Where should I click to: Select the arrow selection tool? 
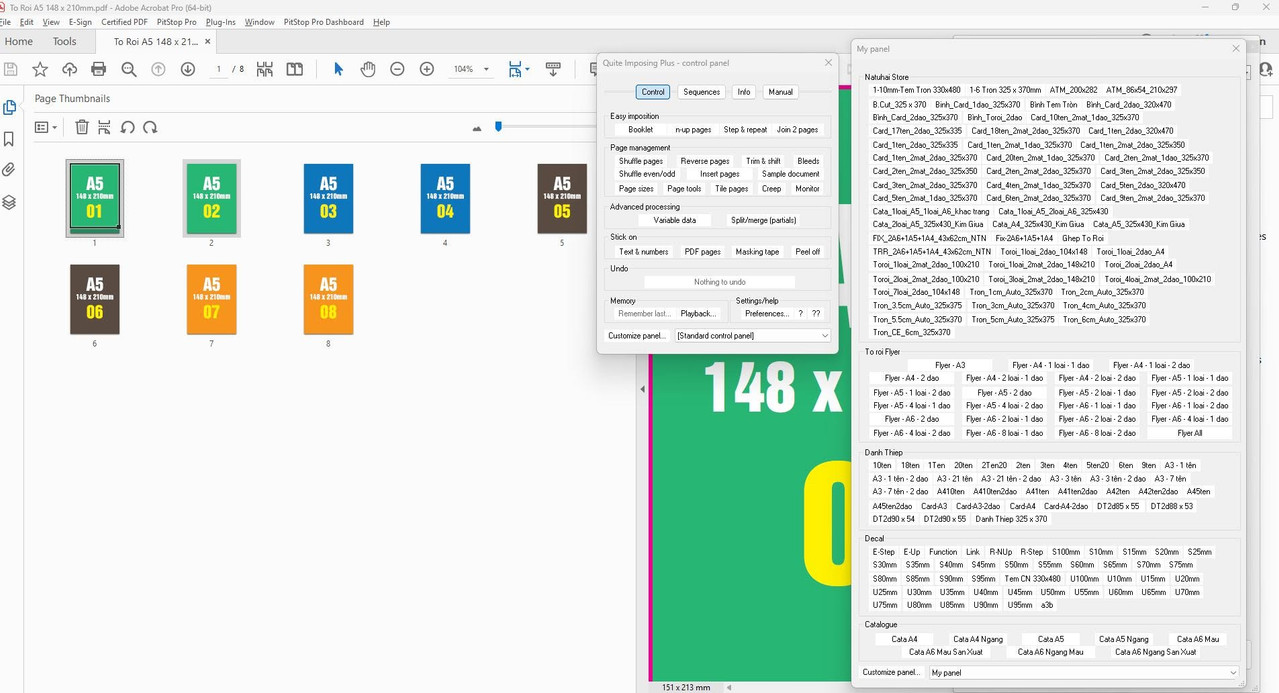(x=338, y=69)
